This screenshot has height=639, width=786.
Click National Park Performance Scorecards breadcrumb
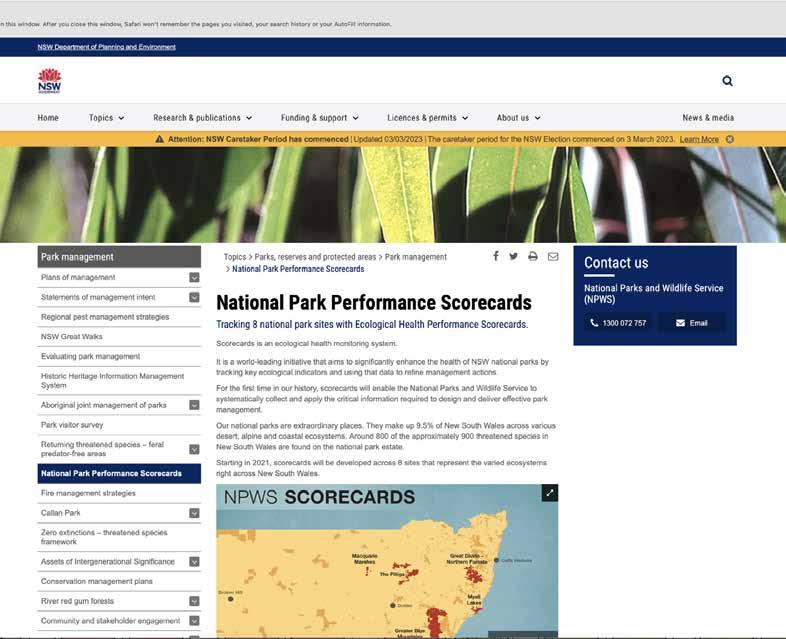pyautogui.click(x=298, y=269)
